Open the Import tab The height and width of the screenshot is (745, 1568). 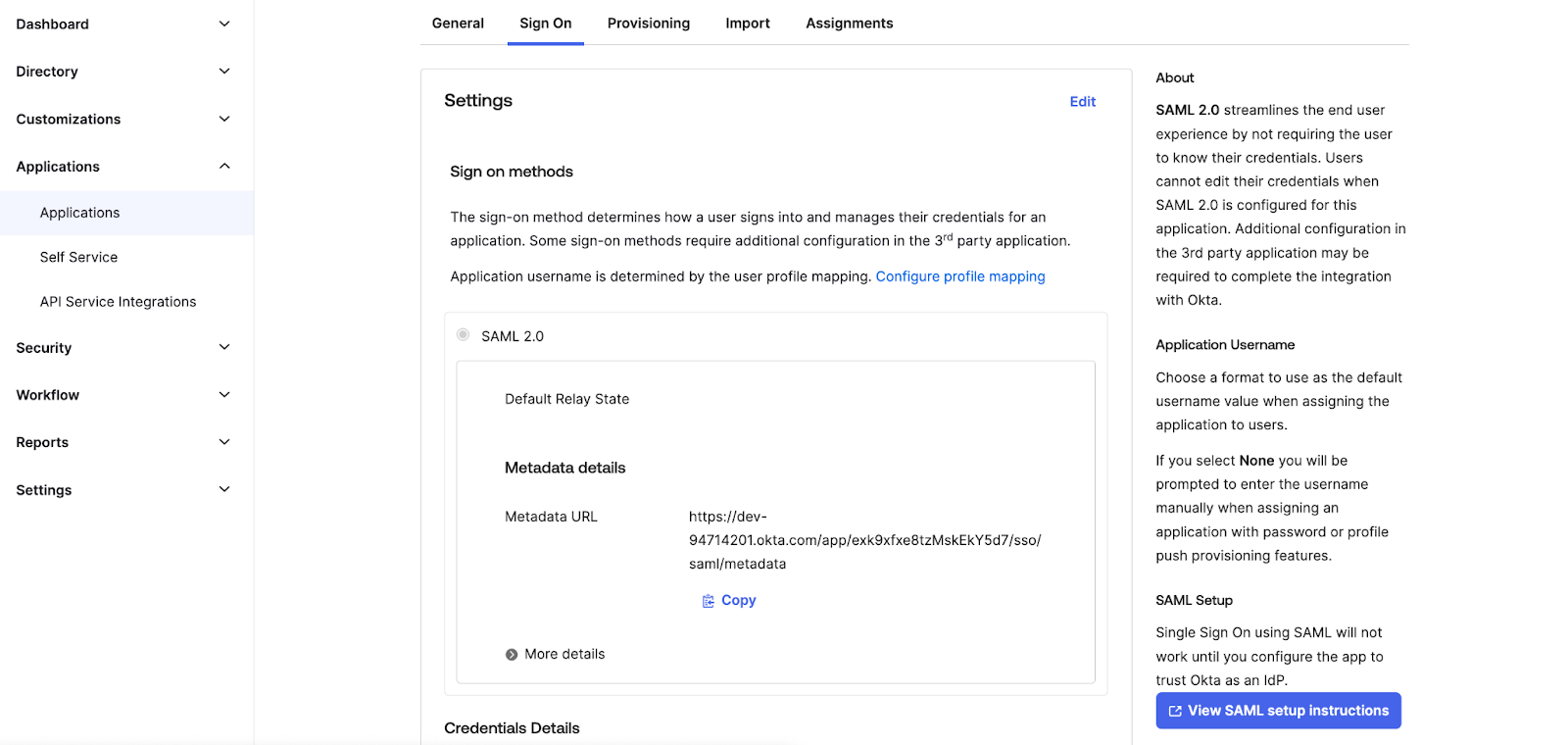[x=747, y=24]
